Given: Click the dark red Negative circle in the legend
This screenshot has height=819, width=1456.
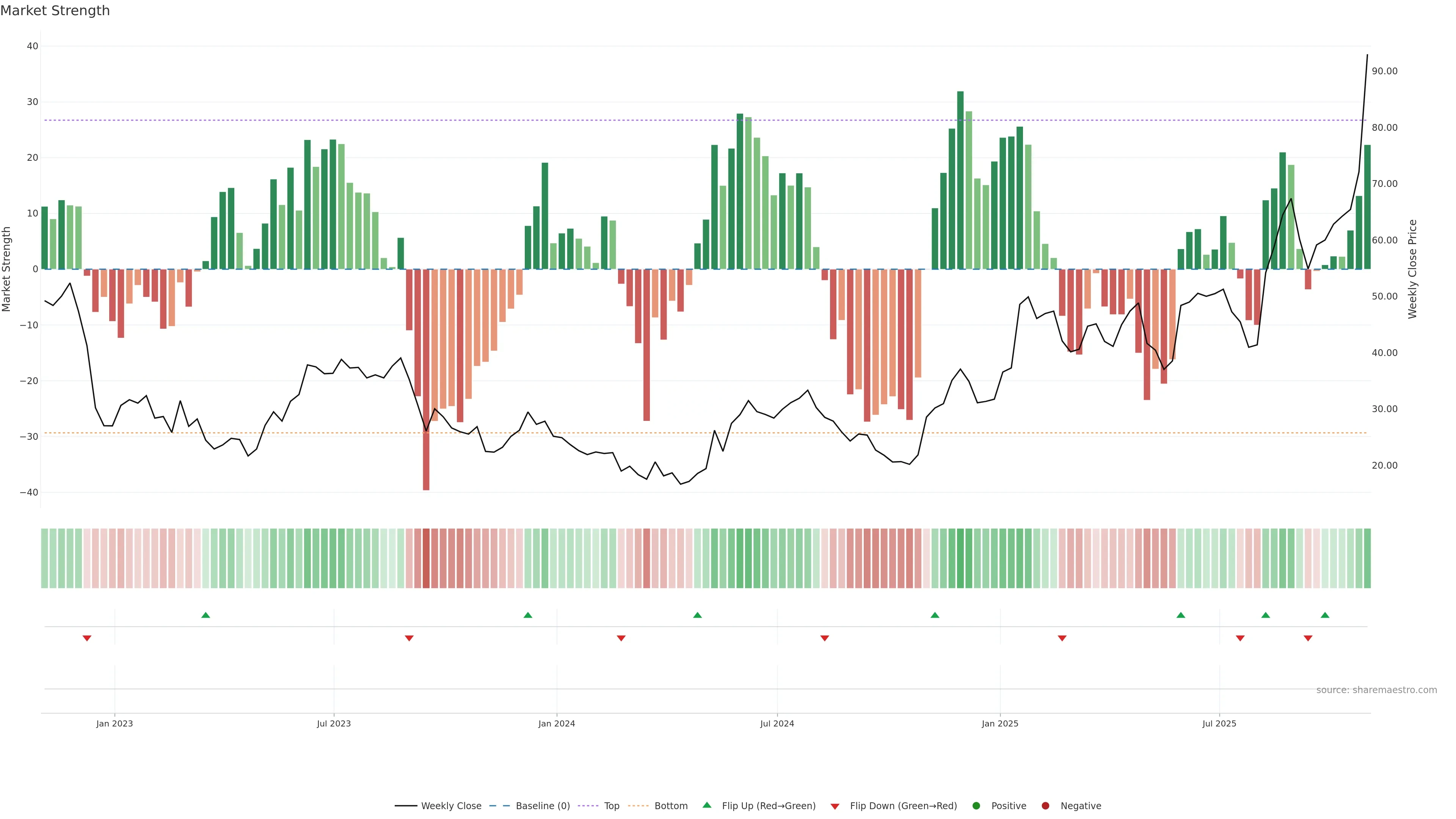Looking at the screenshot, I should pos(1045,806).
